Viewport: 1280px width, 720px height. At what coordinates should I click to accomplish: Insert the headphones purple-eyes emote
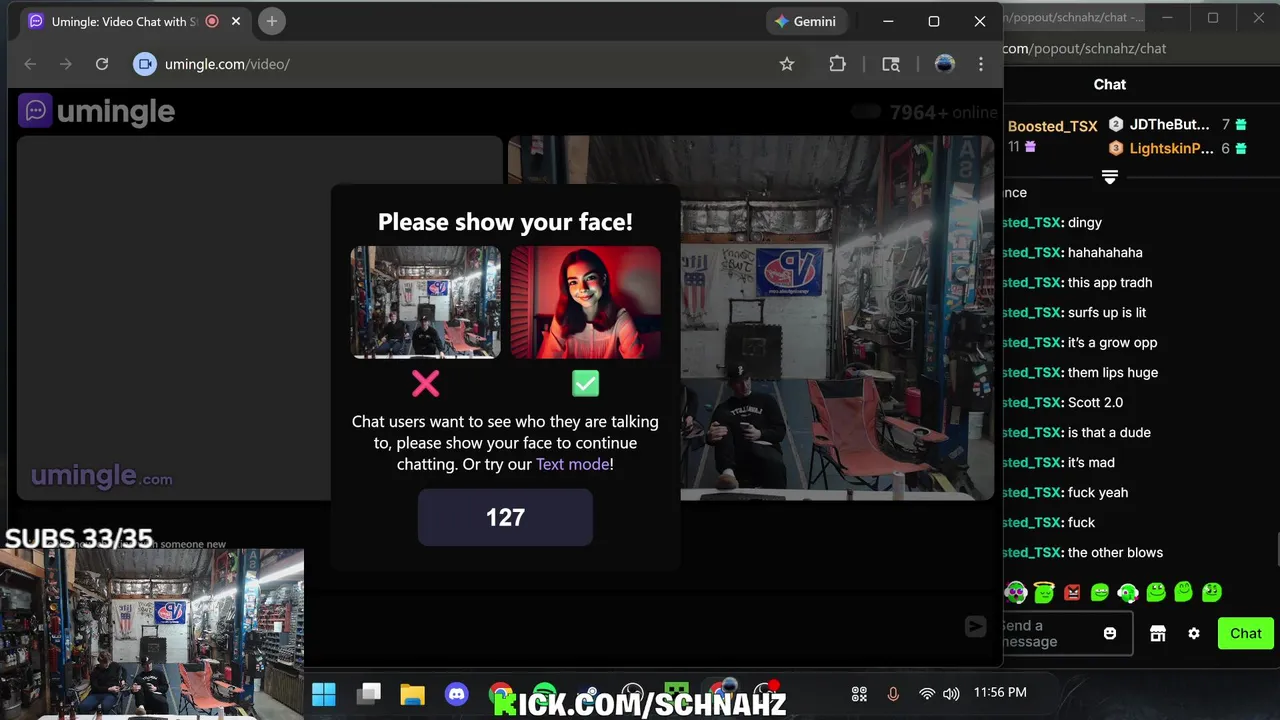tap(1016, 592)
